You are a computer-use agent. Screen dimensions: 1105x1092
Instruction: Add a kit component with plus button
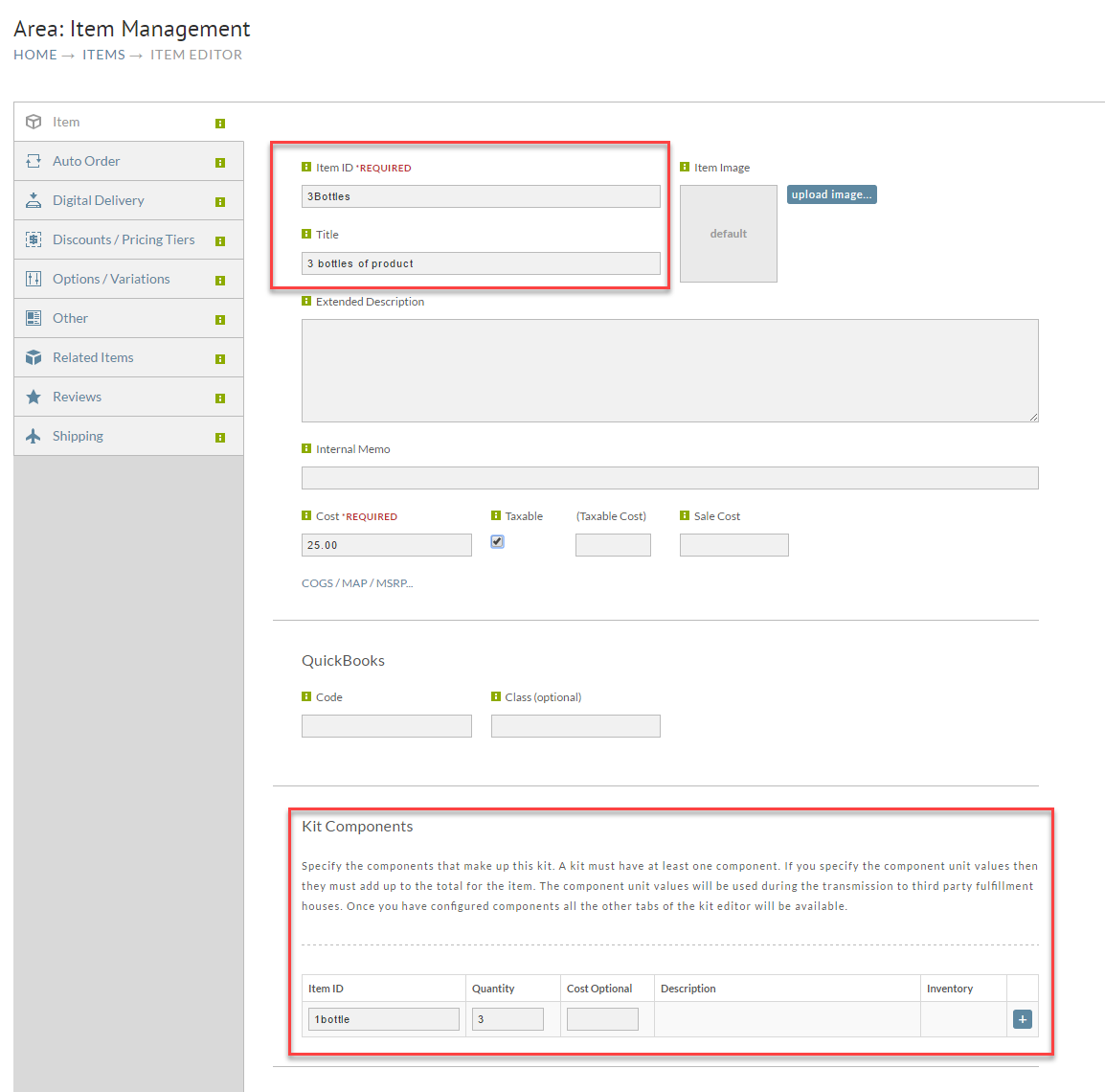[x=1022, y=1019]
